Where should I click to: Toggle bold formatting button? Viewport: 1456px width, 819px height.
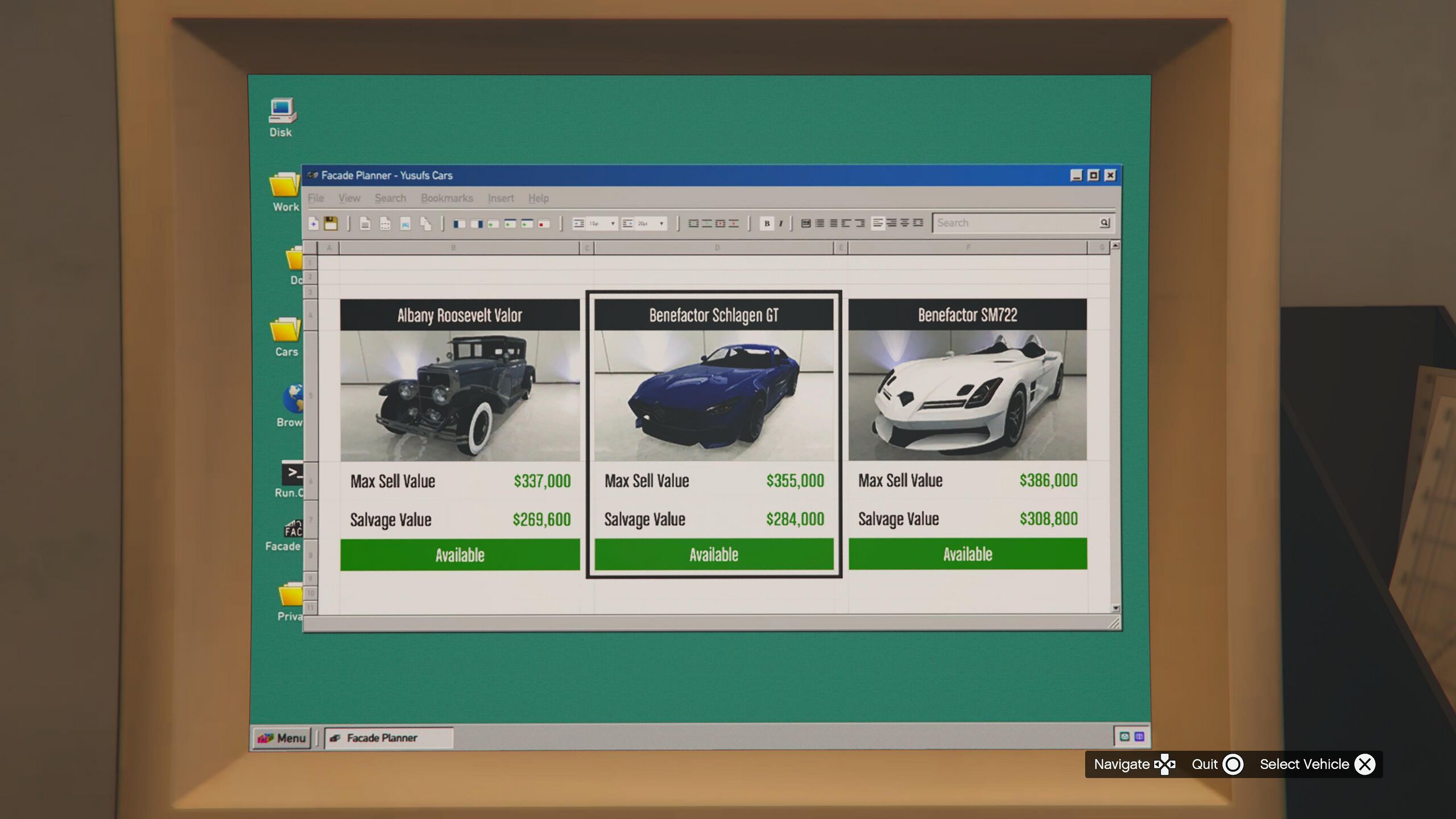click(767, 224)
